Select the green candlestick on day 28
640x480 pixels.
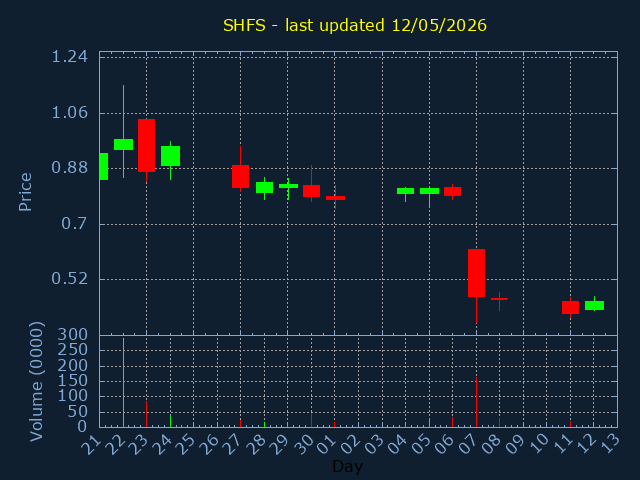point(264,187)
